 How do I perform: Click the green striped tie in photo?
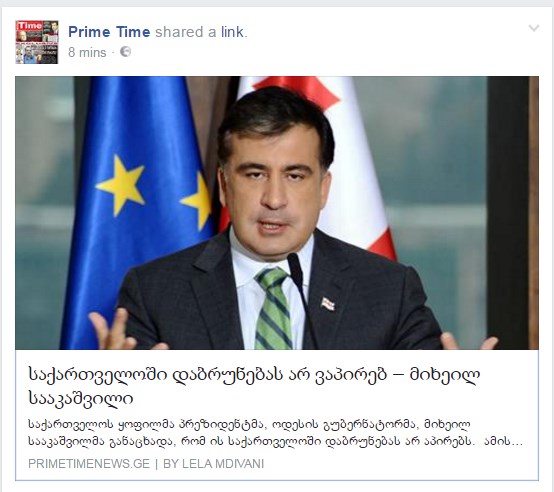(273, 308)
